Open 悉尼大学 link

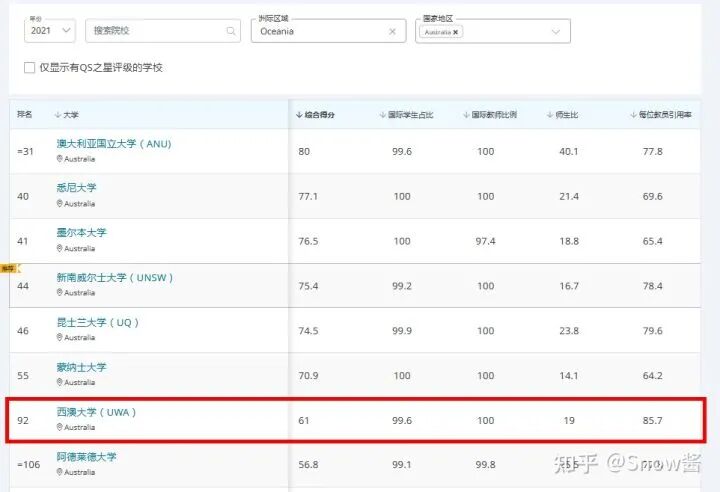click(x=76, y=187)
